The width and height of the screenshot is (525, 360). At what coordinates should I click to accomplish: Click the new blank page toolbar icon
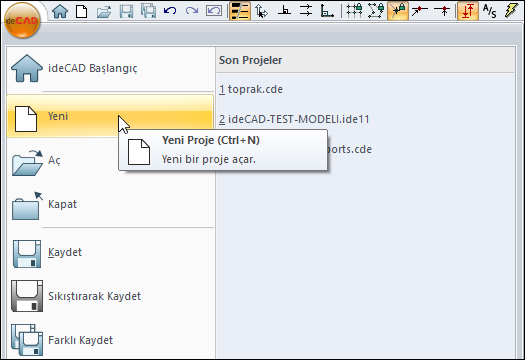coord(82,11)
